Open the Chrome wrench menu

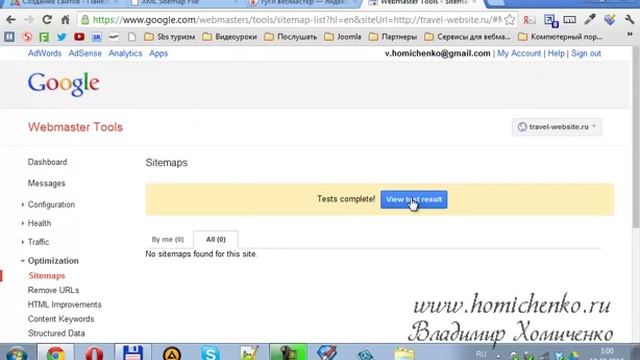coord(629,19)
